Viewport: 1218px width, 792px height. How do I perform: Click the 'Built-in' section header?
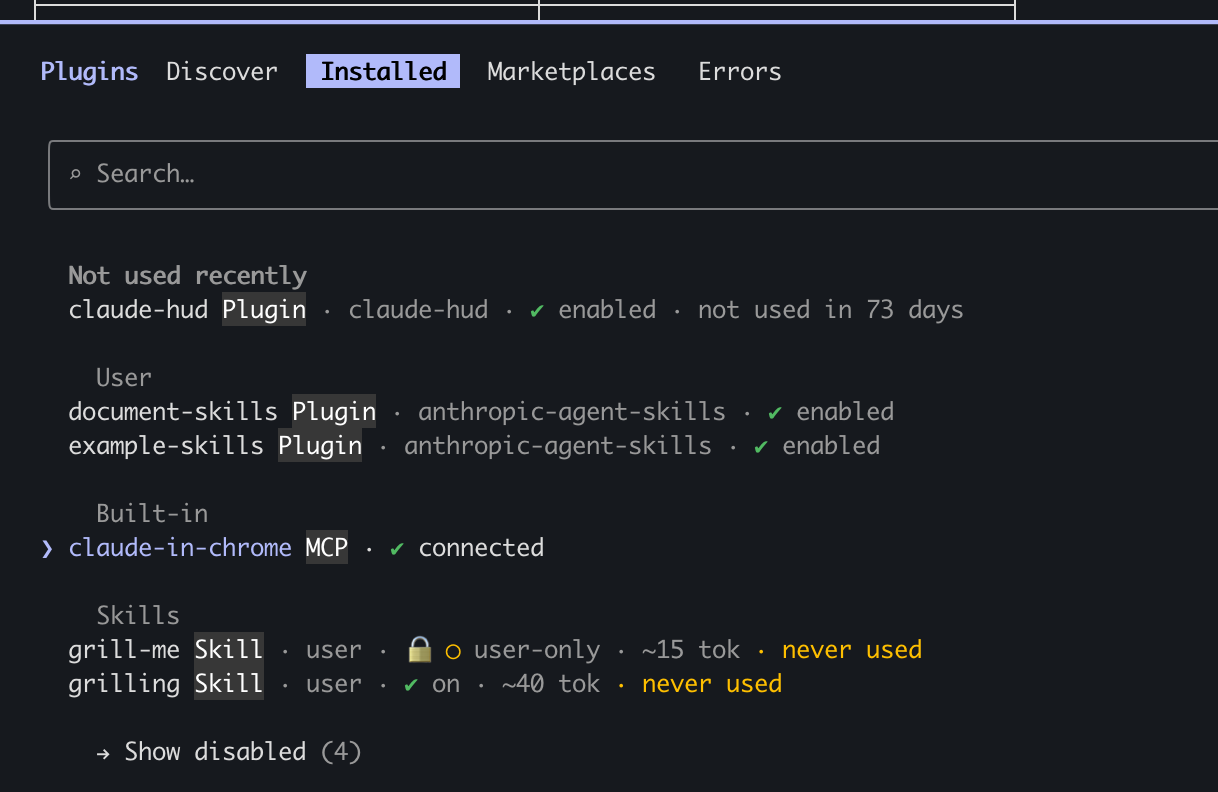[152, 514]
